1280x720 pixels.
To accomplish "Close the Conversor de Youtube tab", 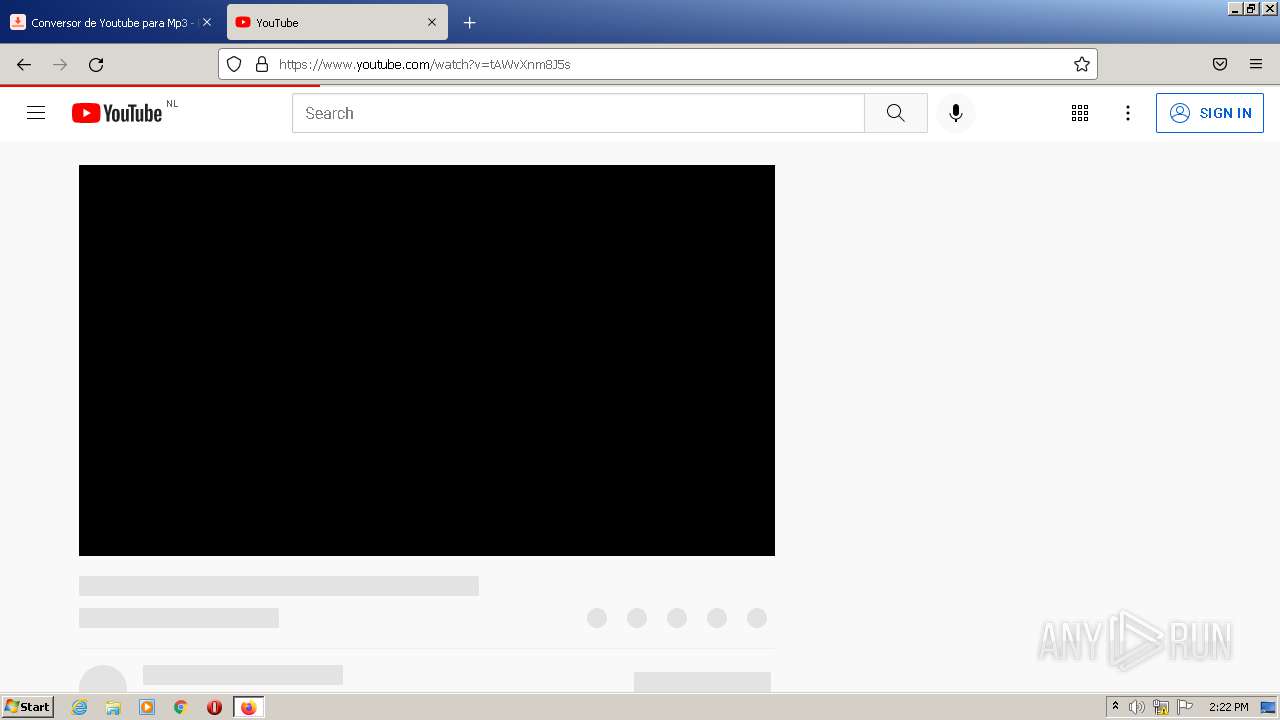I will (207, 22).
